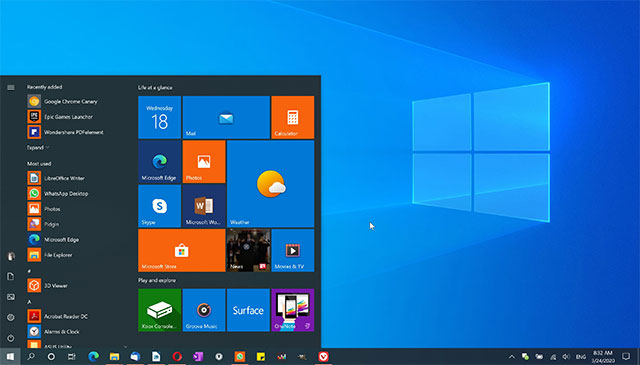640x365 pixels.
Task: Open the Calendar tile showing Wednesday 18
Action: 160,118
